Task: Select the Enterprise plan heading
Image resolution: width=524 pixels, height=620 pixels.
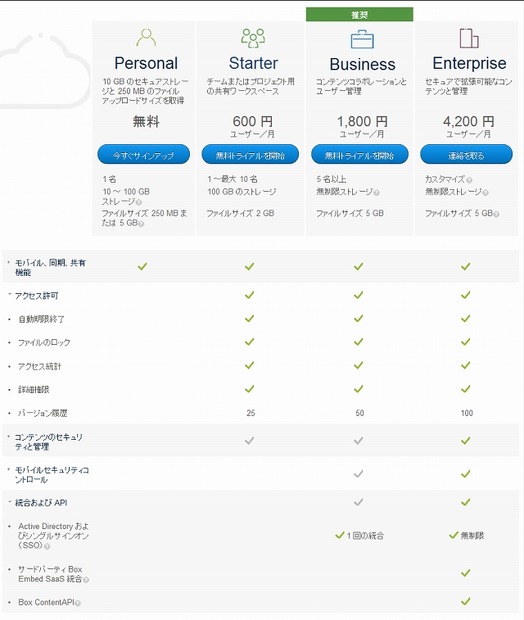Action: (x=469, y=63)
